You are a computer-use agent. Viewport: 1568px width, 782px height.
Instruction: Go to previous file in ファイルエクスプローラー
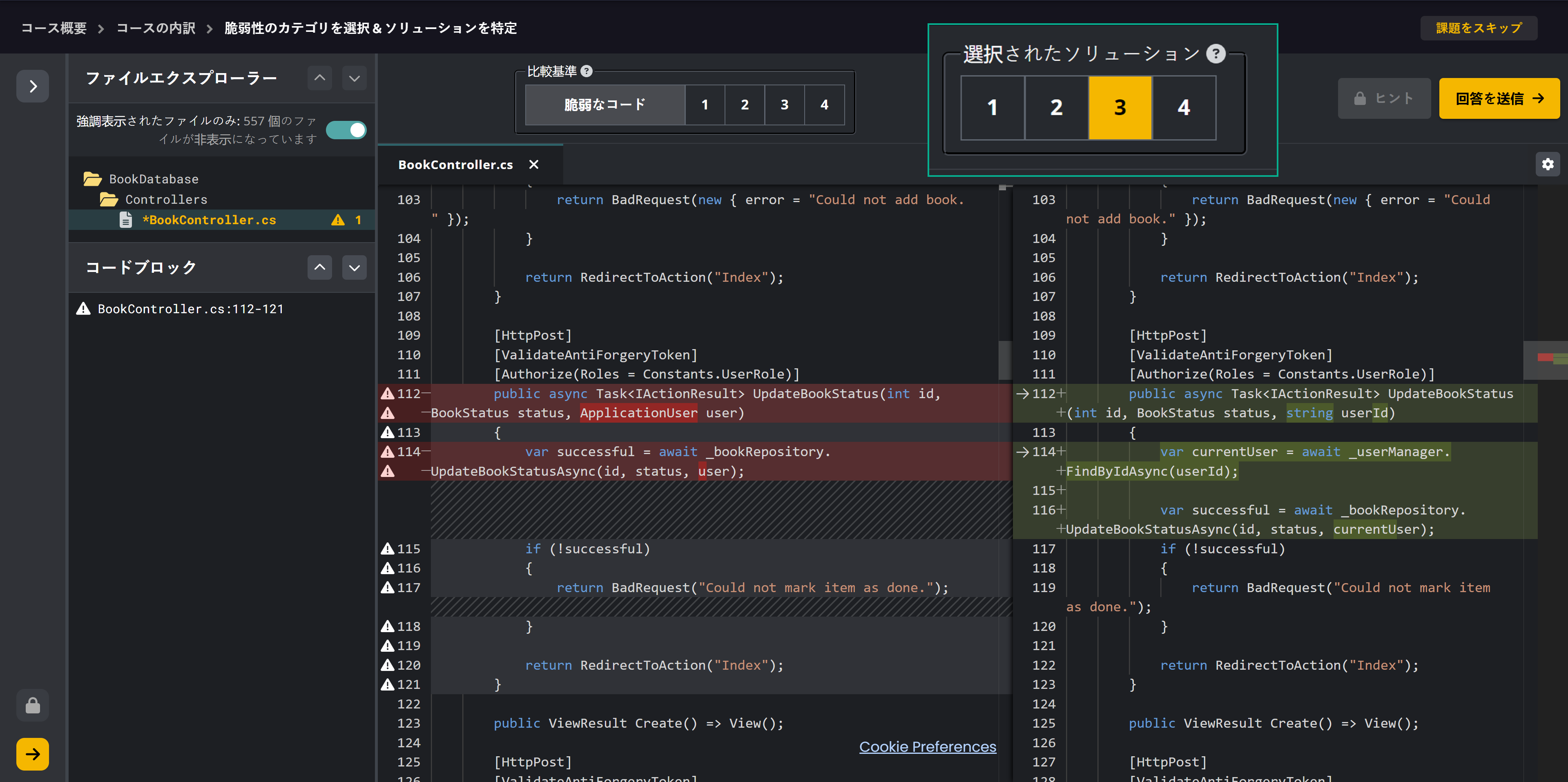[x=319, y=78]
